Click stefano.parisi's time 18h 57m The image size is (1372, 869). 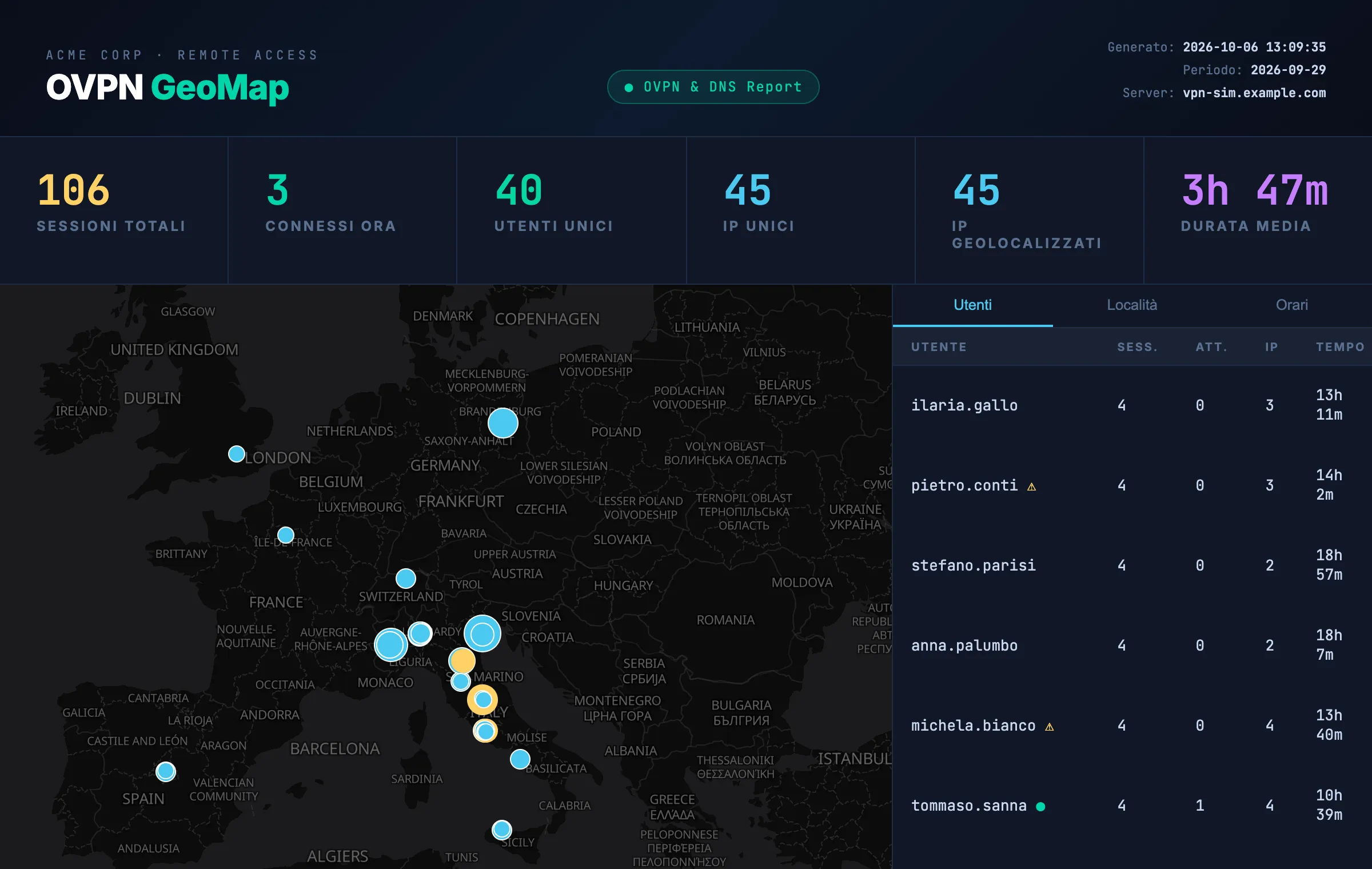click(x=1329, y=565)
